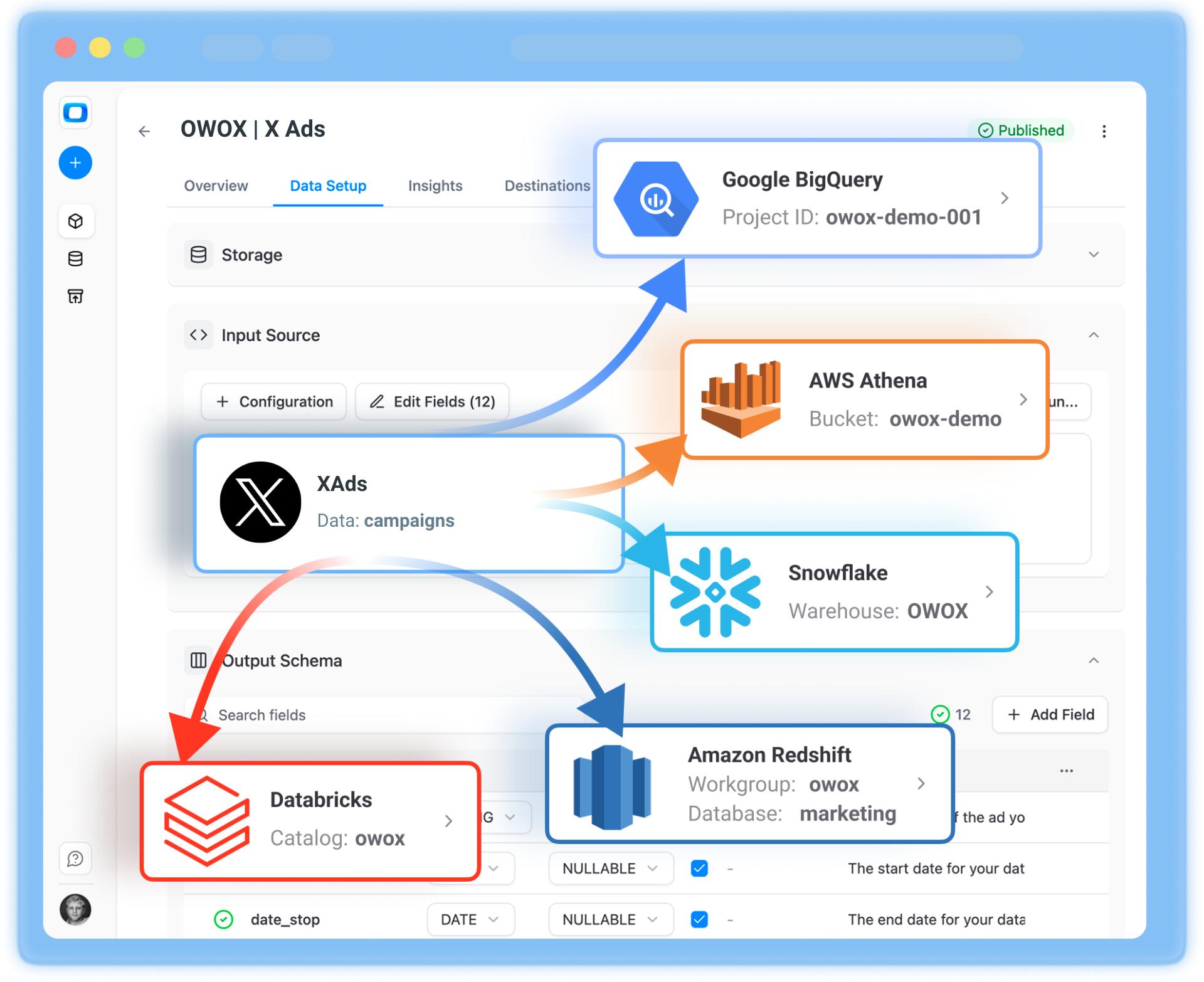This screenshot has width=1204, height=982.
Task: Click the Add Field button
Action: 1049,714
